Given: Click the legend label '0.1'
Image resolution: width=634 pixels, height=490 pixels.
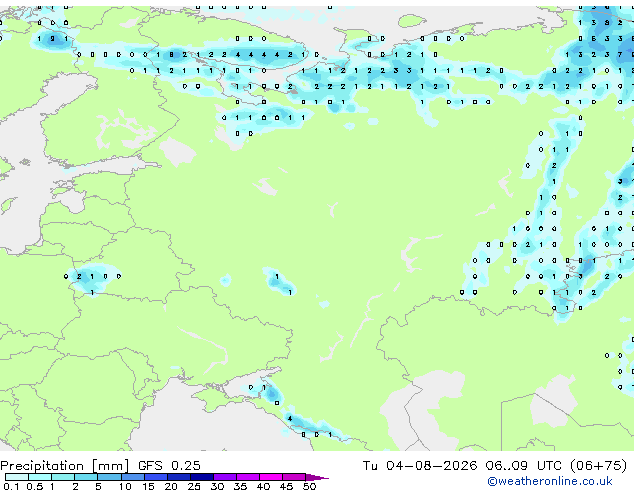Looking at the screenshot, I should click(11, 486).
